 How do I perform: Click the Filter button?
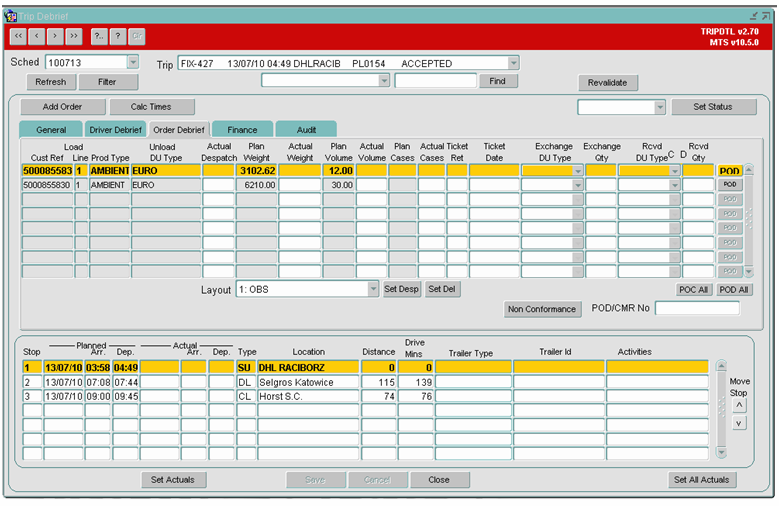107,82
